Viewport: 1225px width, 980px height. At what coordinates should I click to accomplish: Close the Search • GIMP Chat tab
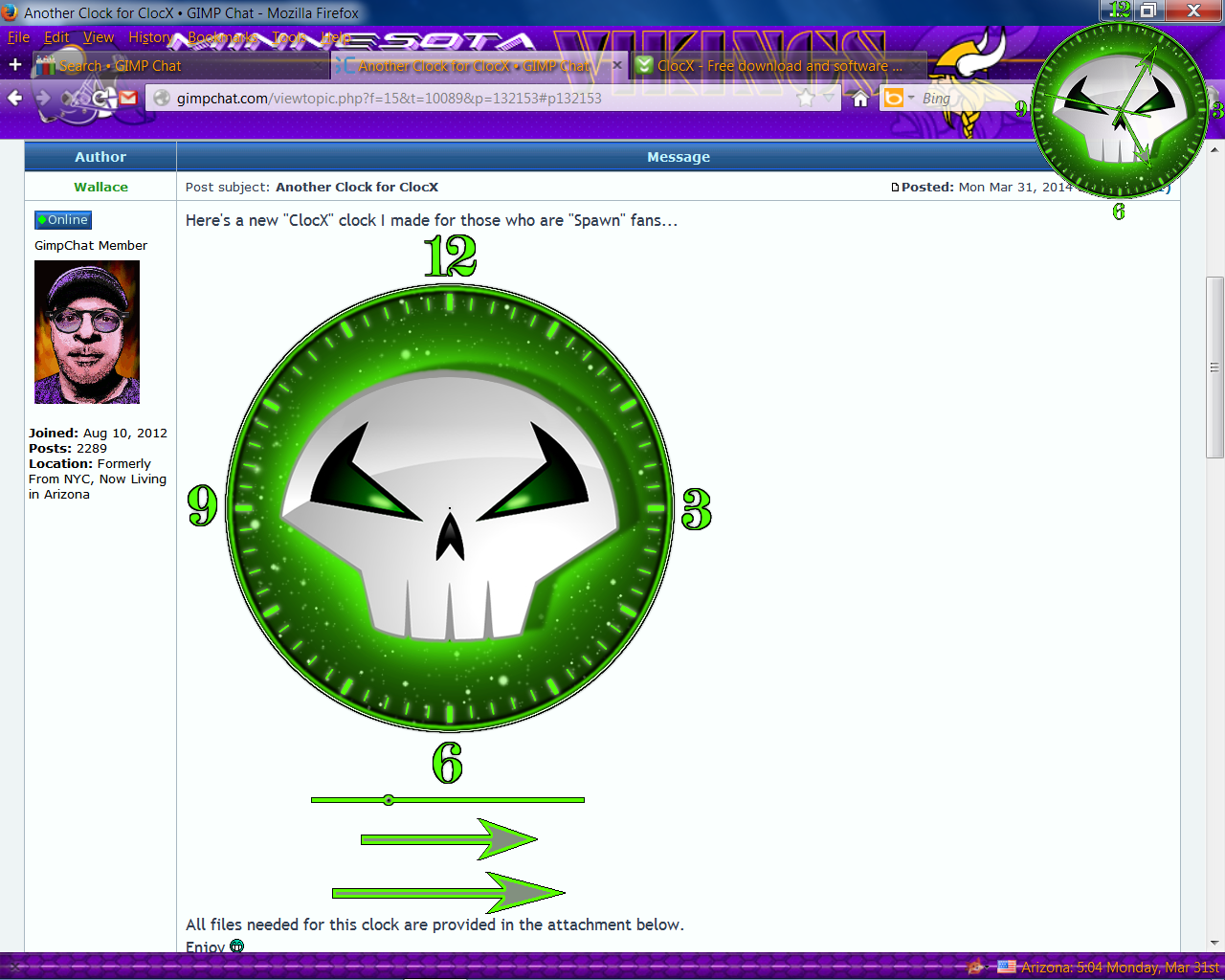point(320,66)
